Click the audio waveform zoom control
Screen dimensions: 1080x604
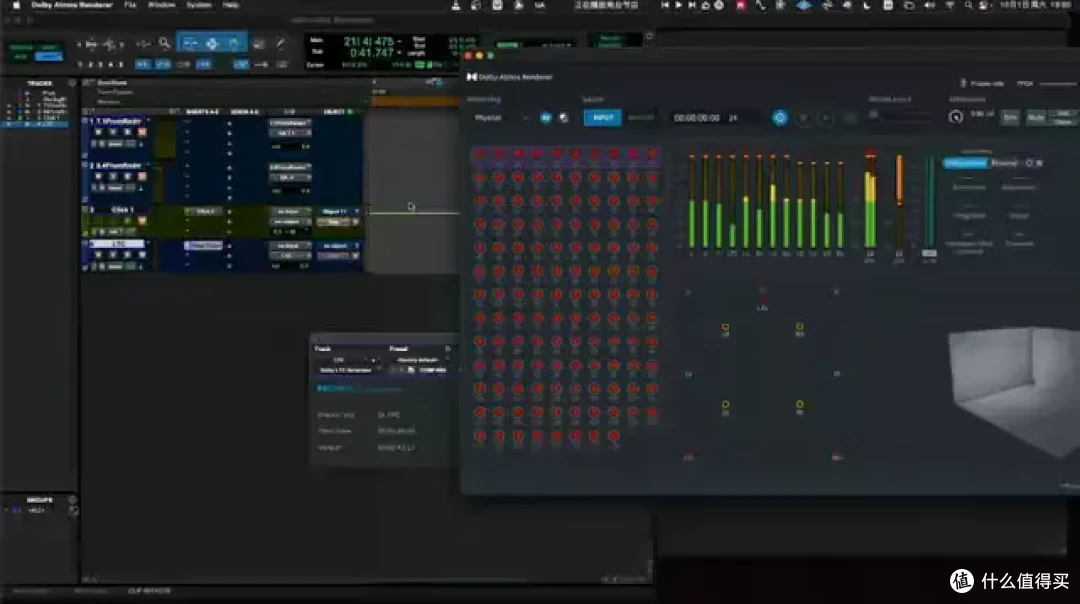tap(110, 44)
